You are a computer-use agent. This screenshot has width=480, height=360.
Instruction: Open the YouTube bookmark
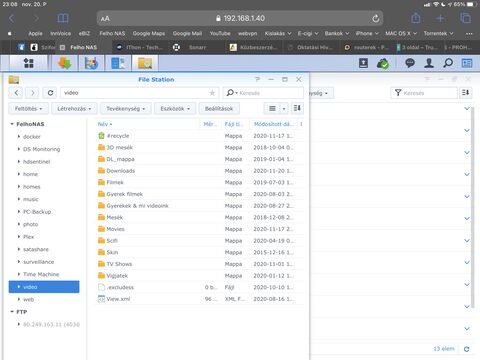coord(220,33)
